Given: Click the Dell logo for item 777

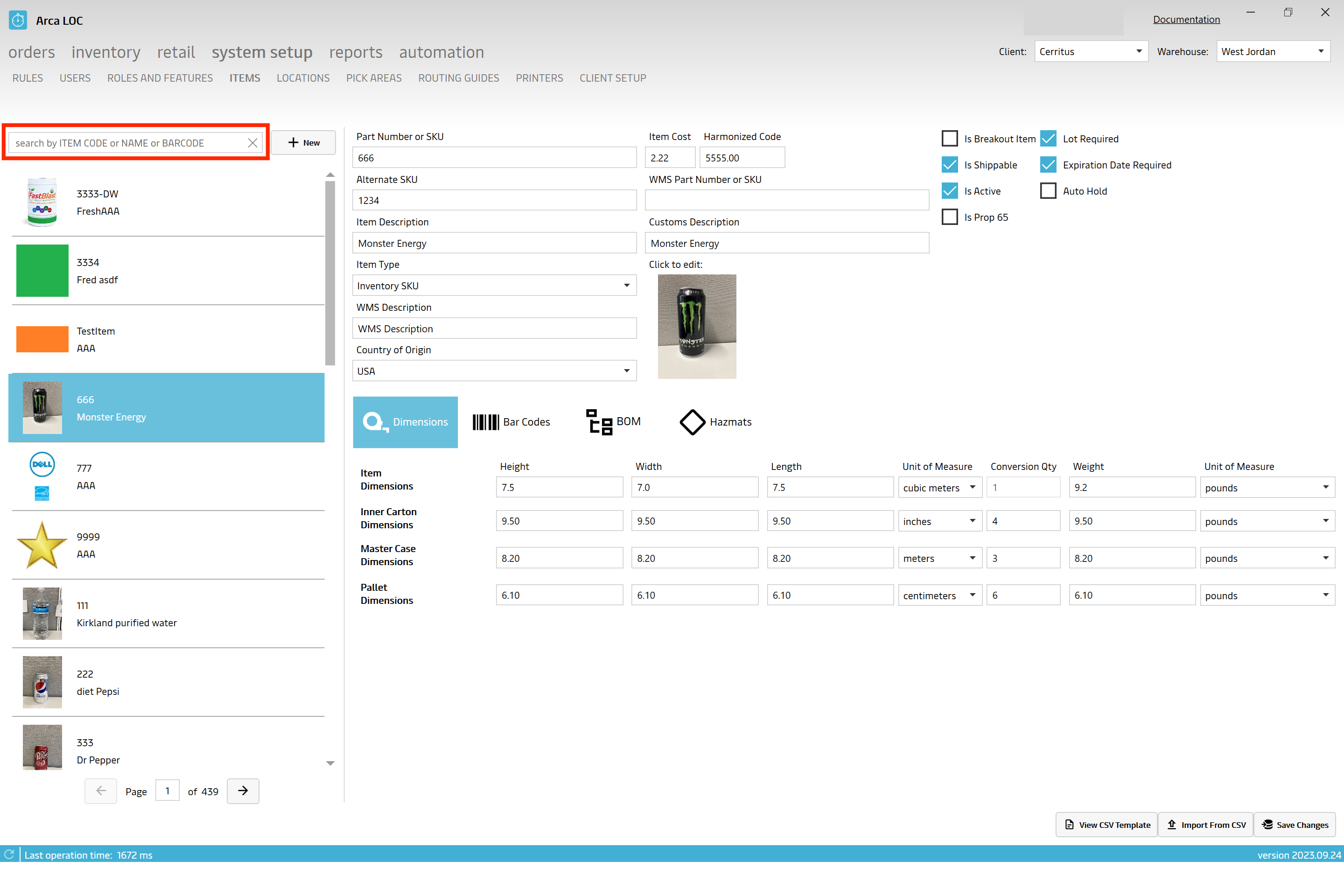Looking at the screenshot, I should [x=42, y=465].
